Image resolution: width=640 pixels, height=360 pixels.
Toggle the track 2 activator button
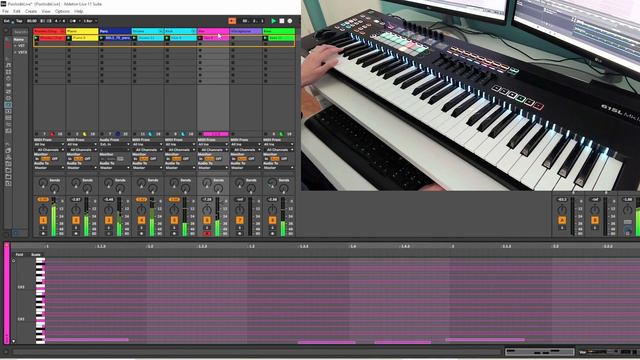[x=76, y=220]
